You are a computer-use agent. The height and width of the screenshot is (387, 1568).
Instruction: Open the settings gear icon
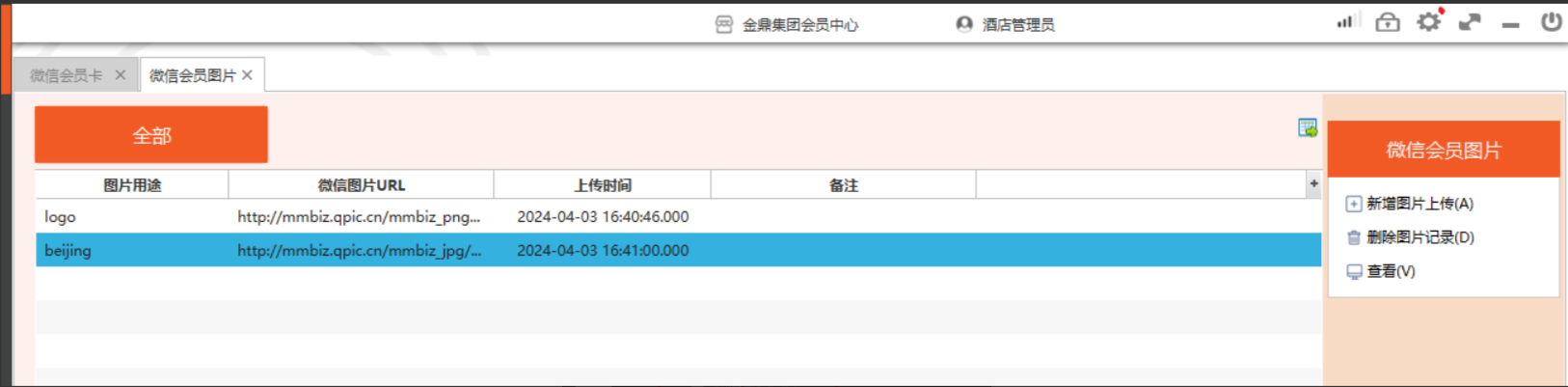point(1428,22)
